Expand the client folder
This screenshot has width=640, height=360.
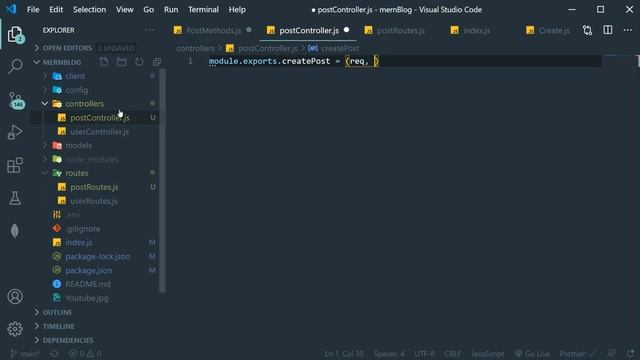[75, 76]
